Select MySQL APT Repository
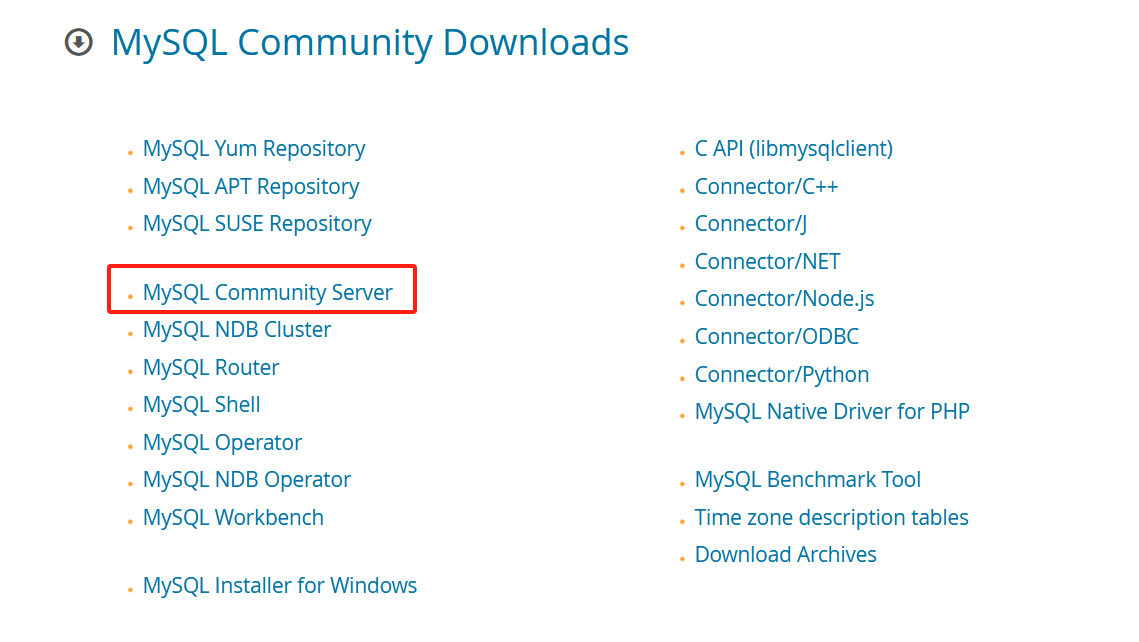Viewport: 1139px width, 642px height. pyautogui.click(x=251, y=186)
